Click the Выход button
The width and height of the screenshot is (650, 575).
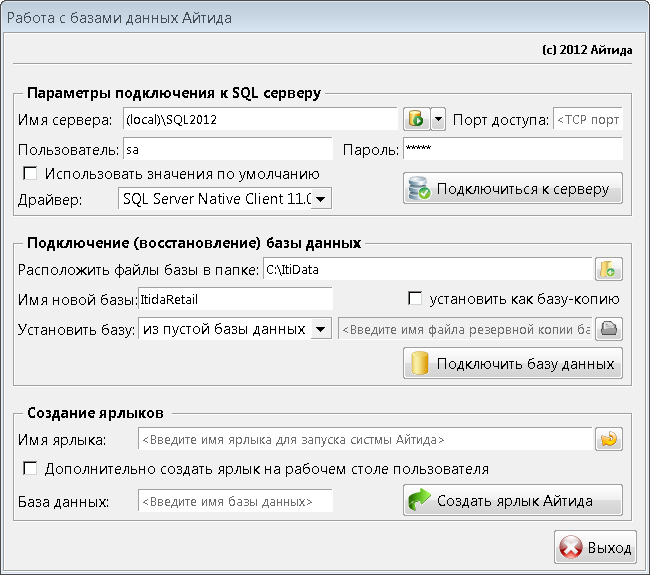595,547
